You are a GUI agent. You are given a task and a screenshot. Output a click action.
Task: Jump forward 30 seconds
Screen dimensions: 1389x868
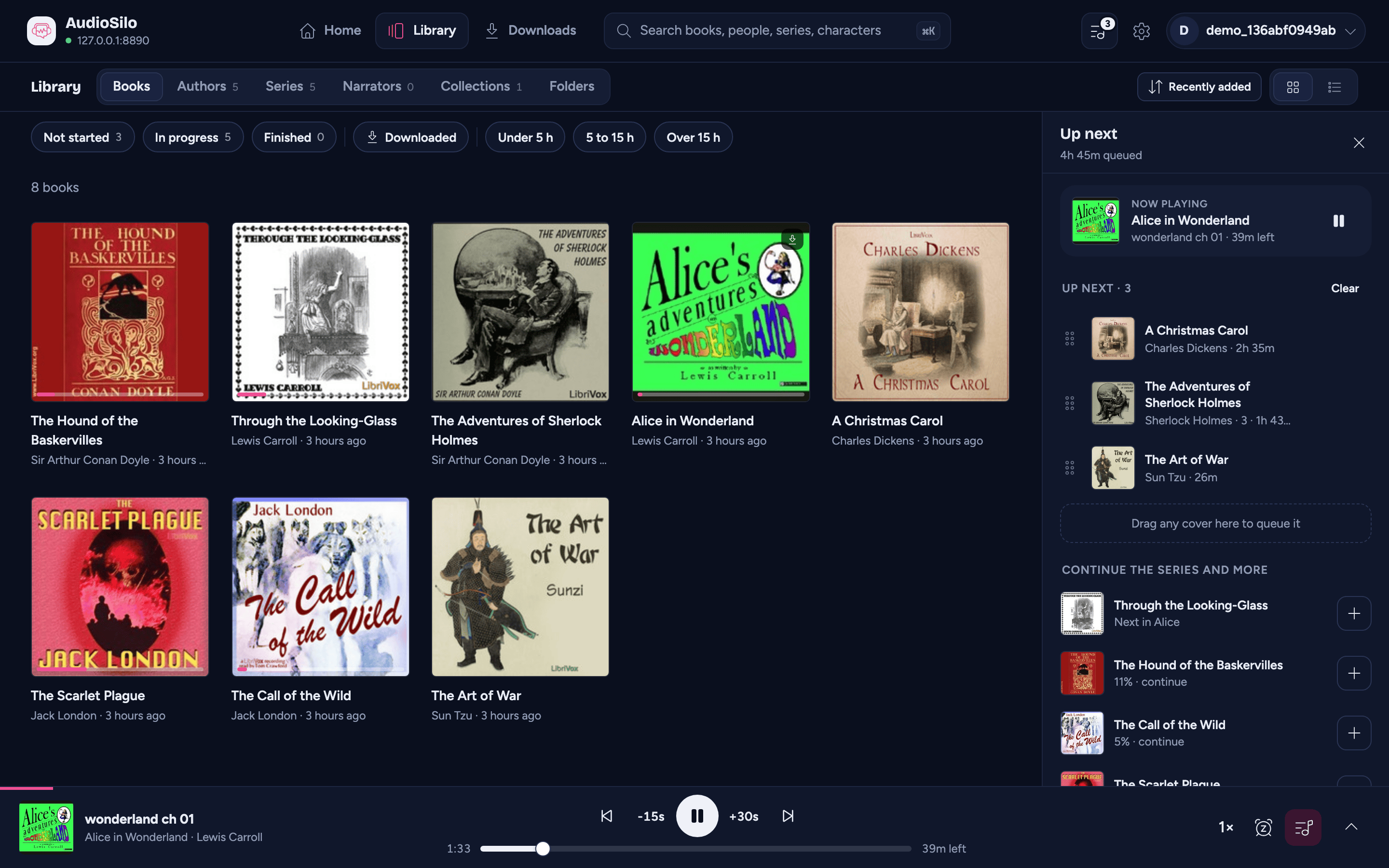click(743, 816)
